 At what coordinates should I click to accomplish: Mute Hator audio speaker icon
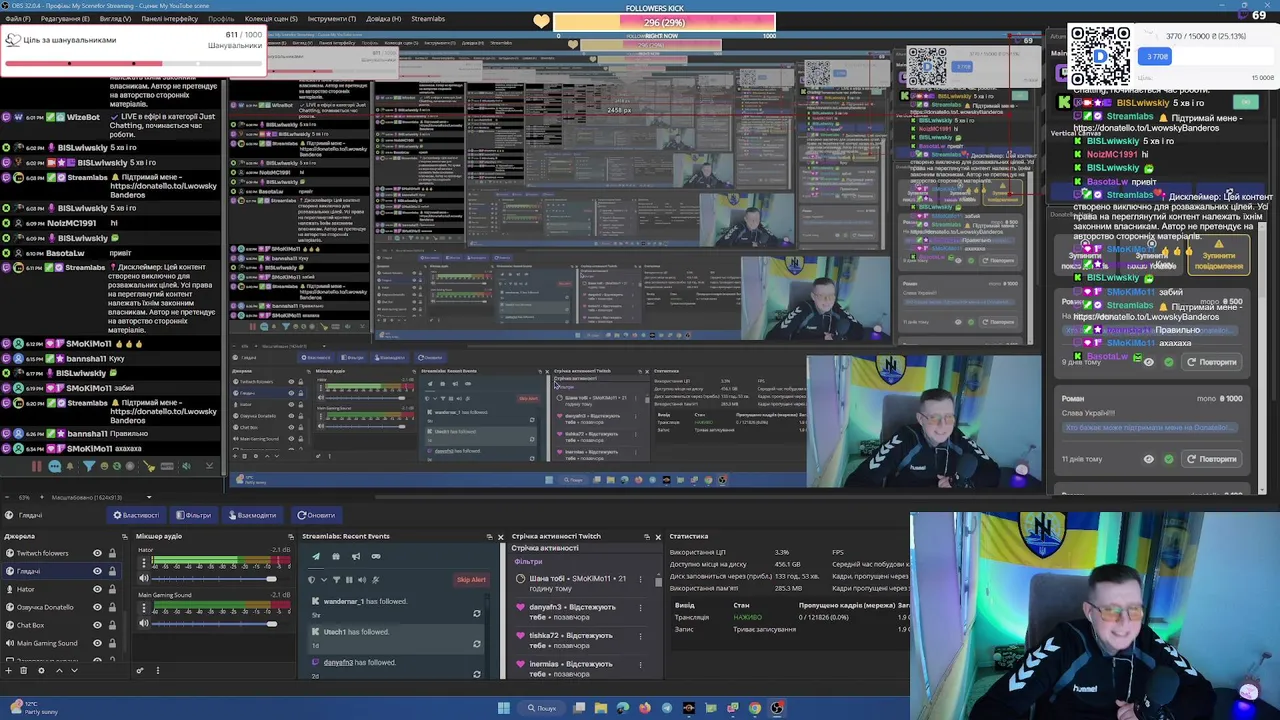click(144, 578)
